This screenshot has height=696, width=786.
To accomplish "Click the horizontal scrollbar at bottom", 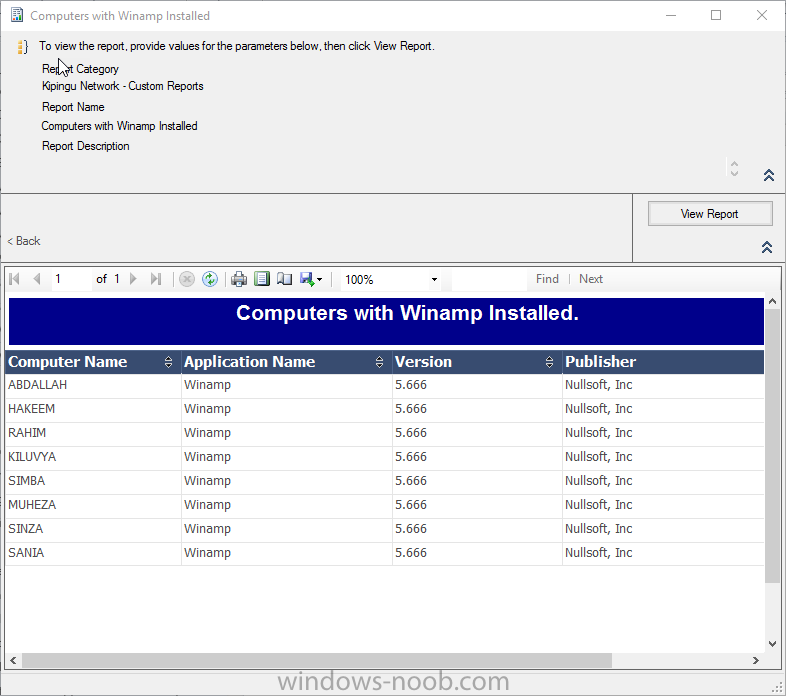I will click(x=316, y=661).
